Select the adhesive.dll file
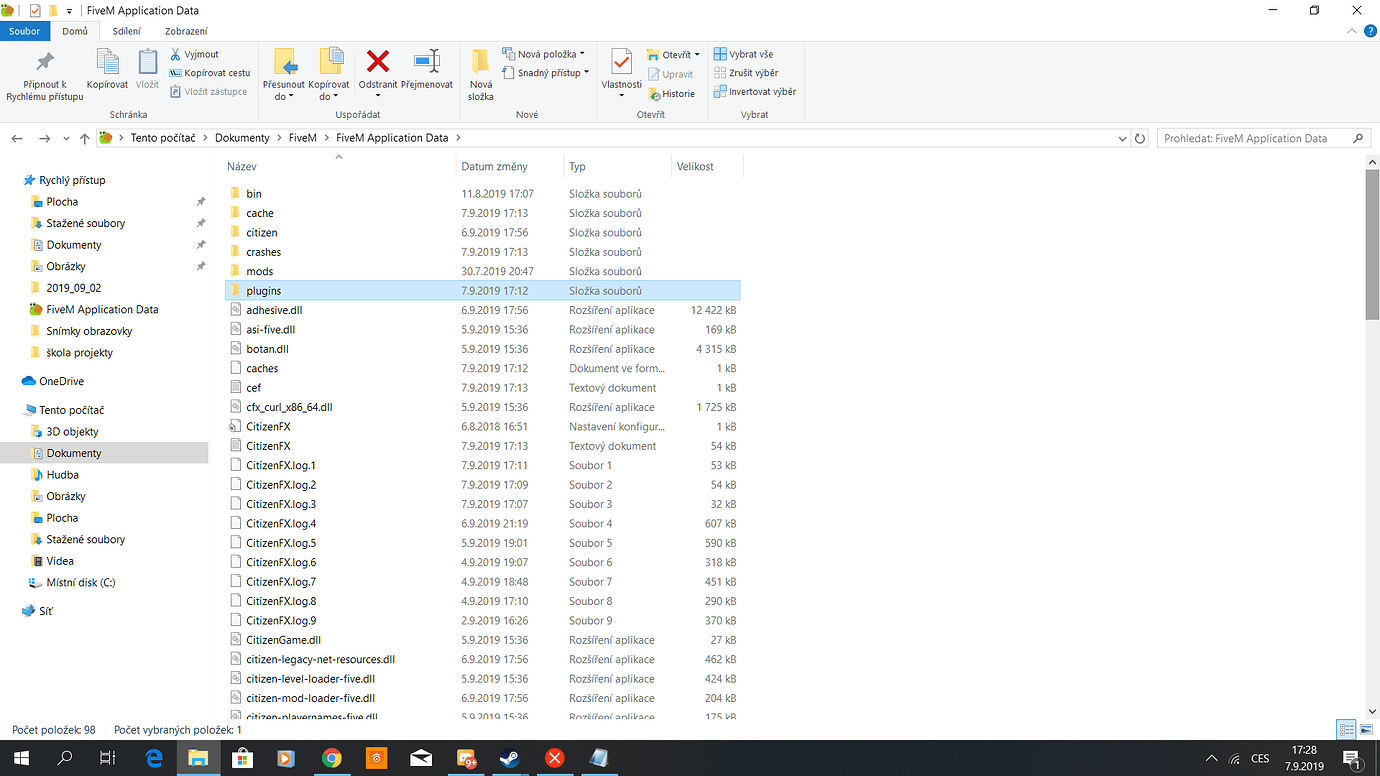Screen dimensions: 1380x776 274,310
